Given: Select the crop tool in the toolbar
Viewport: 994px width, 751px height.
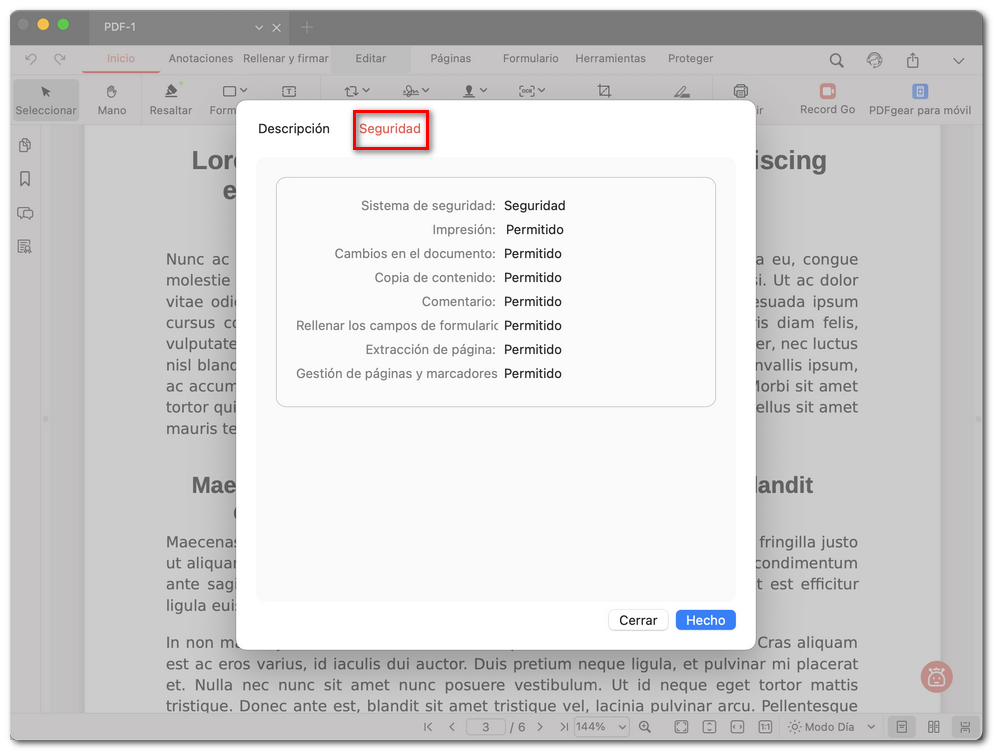Looking at the screenshot, I should 604,90.
